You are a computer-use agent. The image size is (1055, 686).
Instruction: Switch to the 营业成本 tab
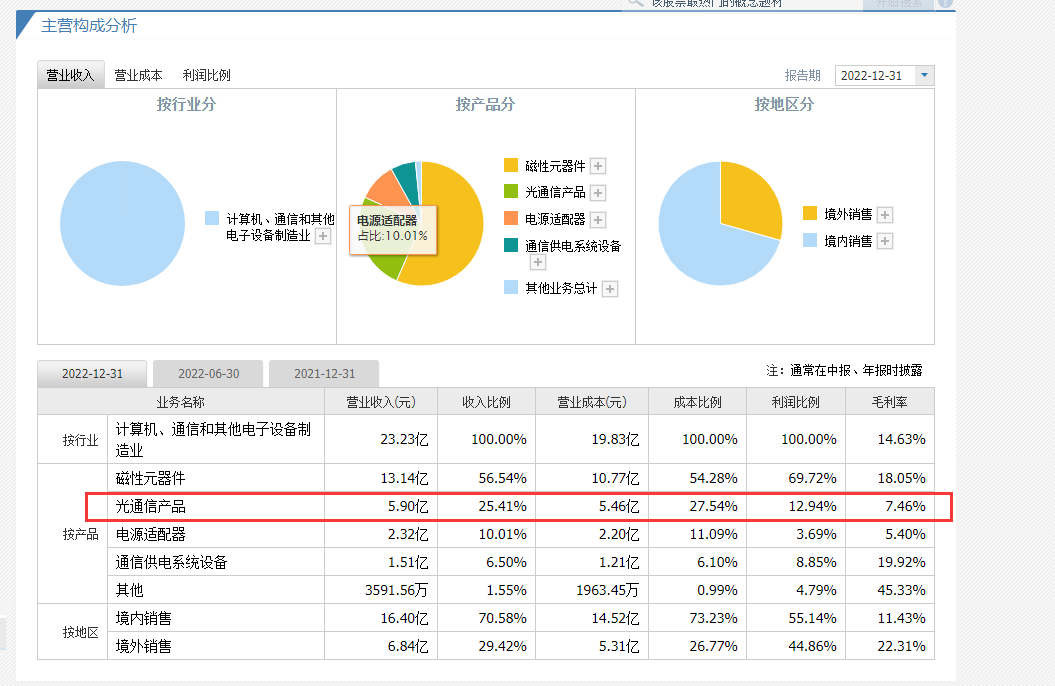(139, 75)
